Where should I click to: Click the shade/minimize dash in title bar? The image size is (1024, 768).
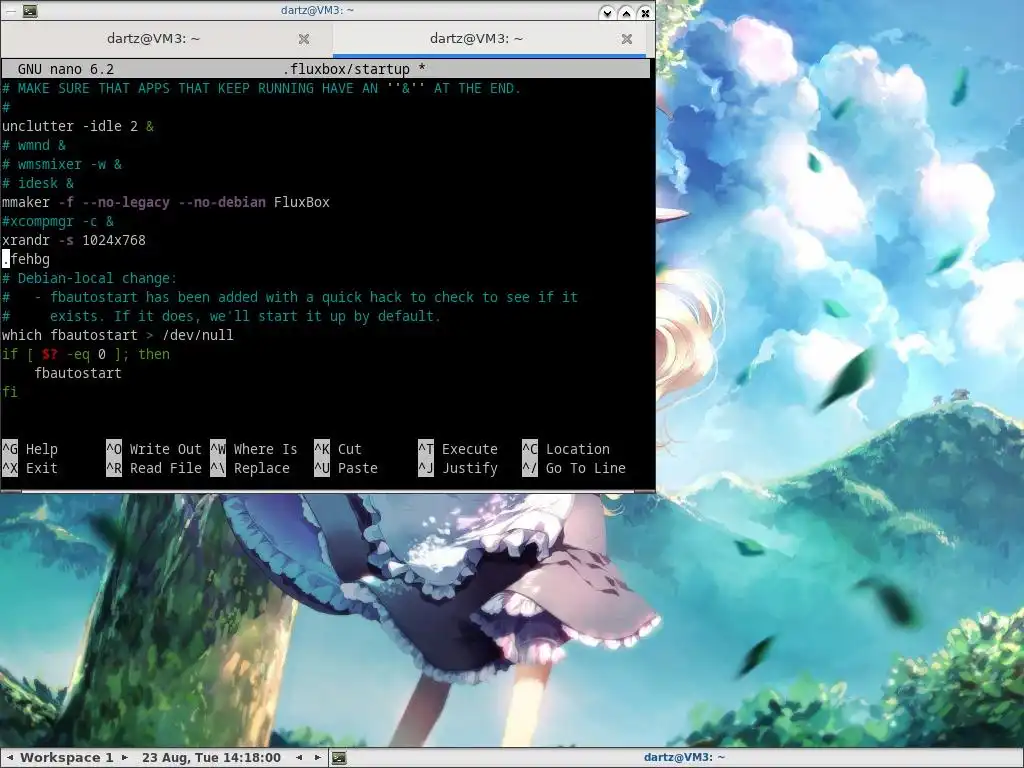pyautogui.click(x=9, y=10)
